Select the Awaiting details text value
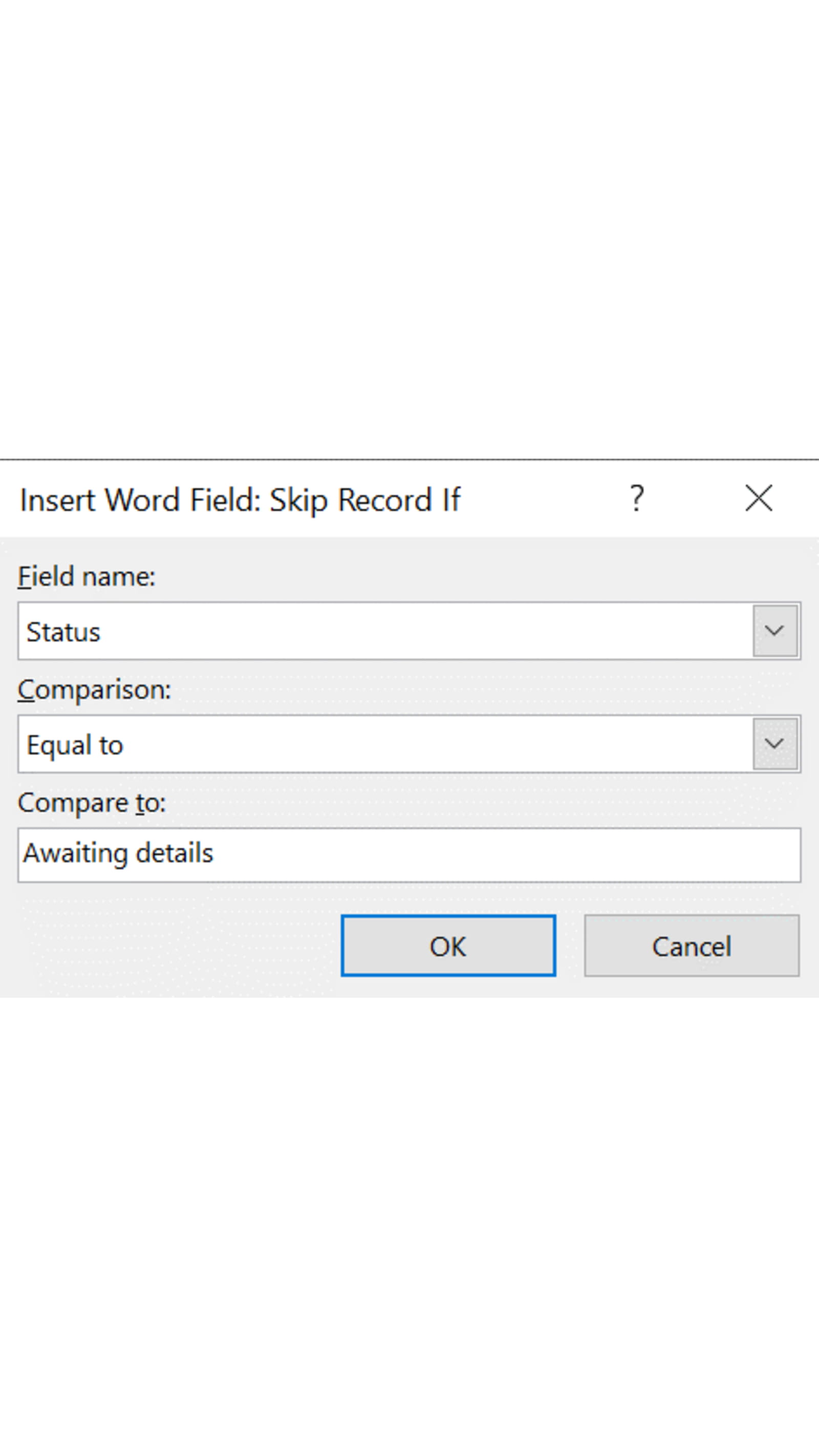Image resolution: width=819 pixels, height=1456 pixels. [118, 853]
